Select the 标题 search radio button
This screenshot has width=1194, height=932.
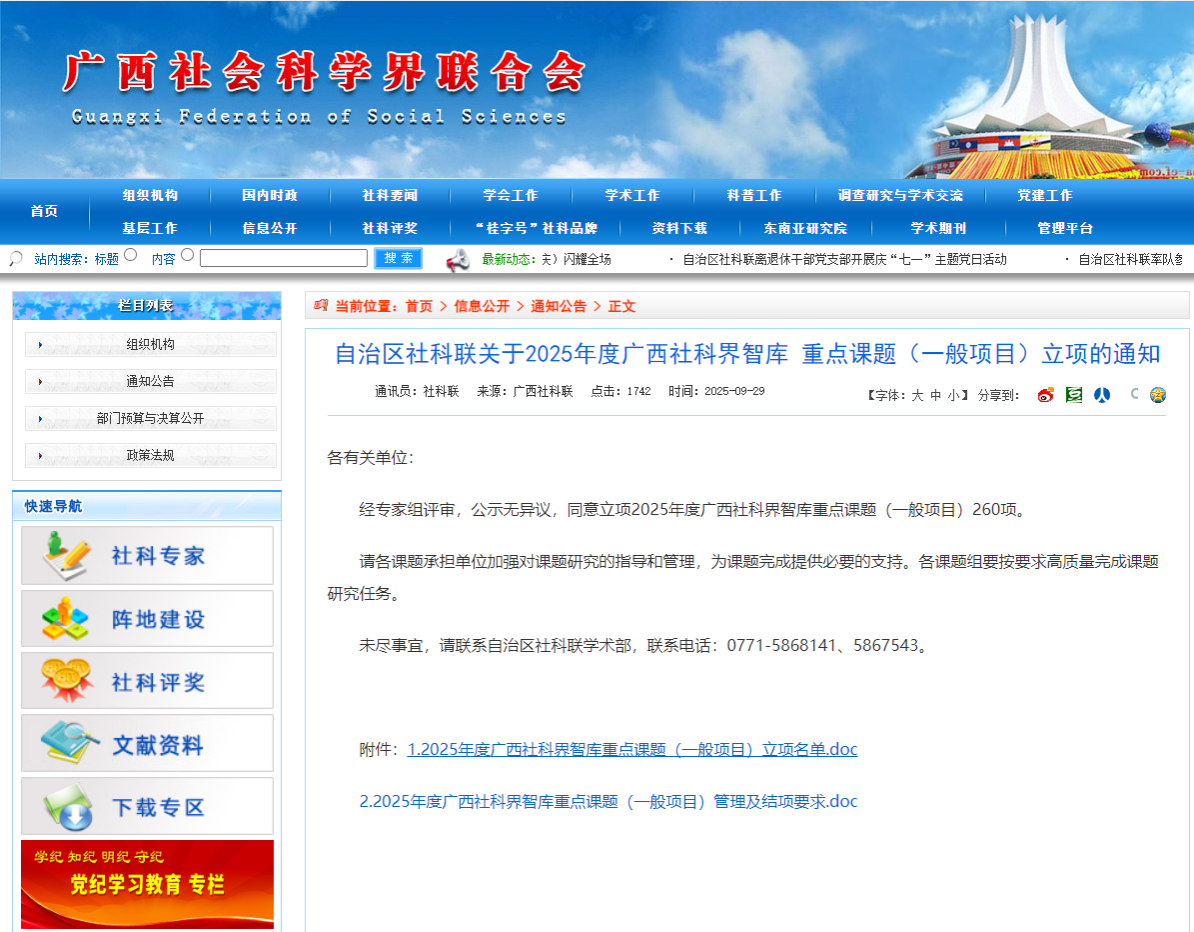pos(130,256)
